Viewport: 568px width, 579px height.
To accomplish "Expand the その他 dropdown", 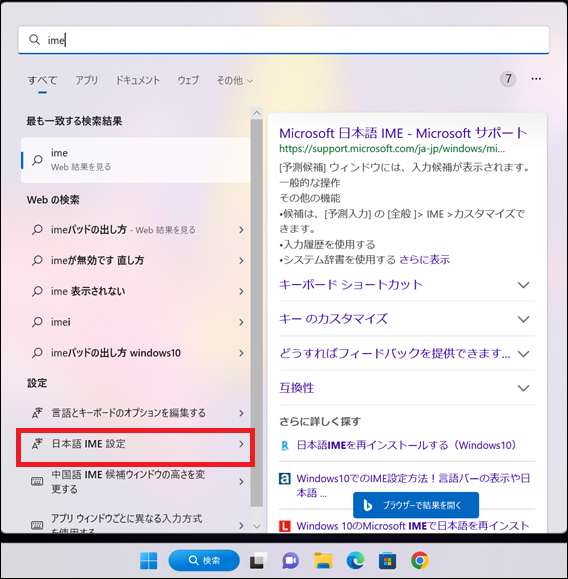I will point(235,80).
